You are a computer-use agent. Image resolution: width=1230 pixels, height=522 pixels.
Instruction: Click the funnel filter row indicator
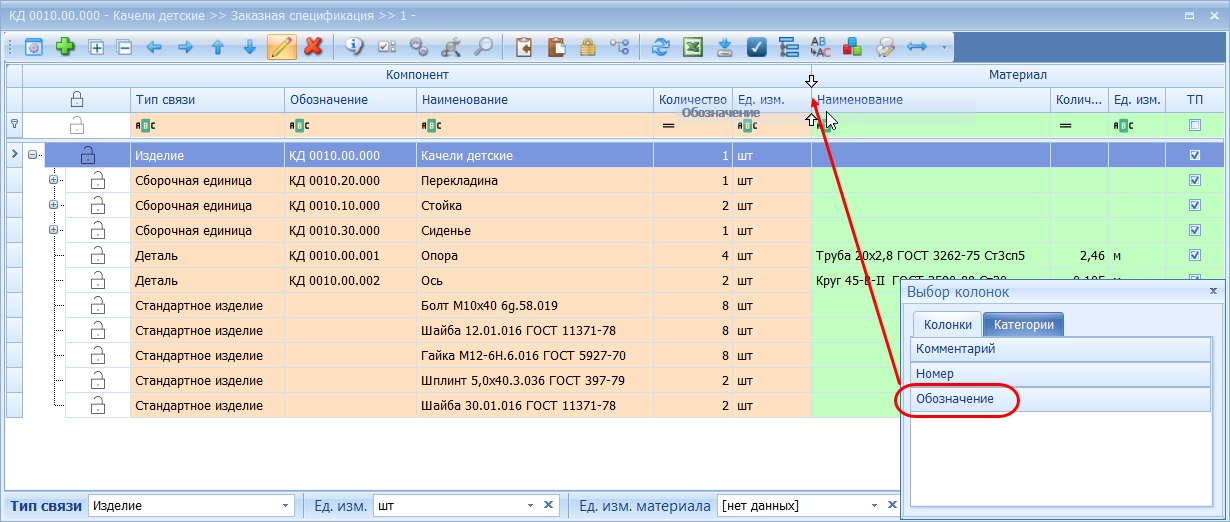coord(14,124)
